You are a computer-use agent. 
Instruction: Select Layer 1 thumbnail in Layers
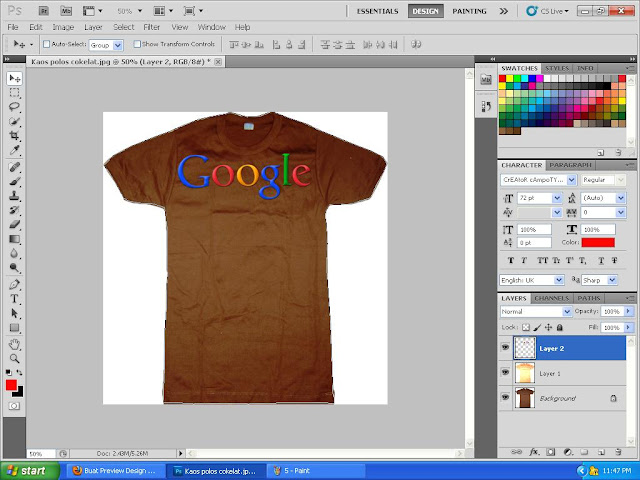[x=524, y=373]
